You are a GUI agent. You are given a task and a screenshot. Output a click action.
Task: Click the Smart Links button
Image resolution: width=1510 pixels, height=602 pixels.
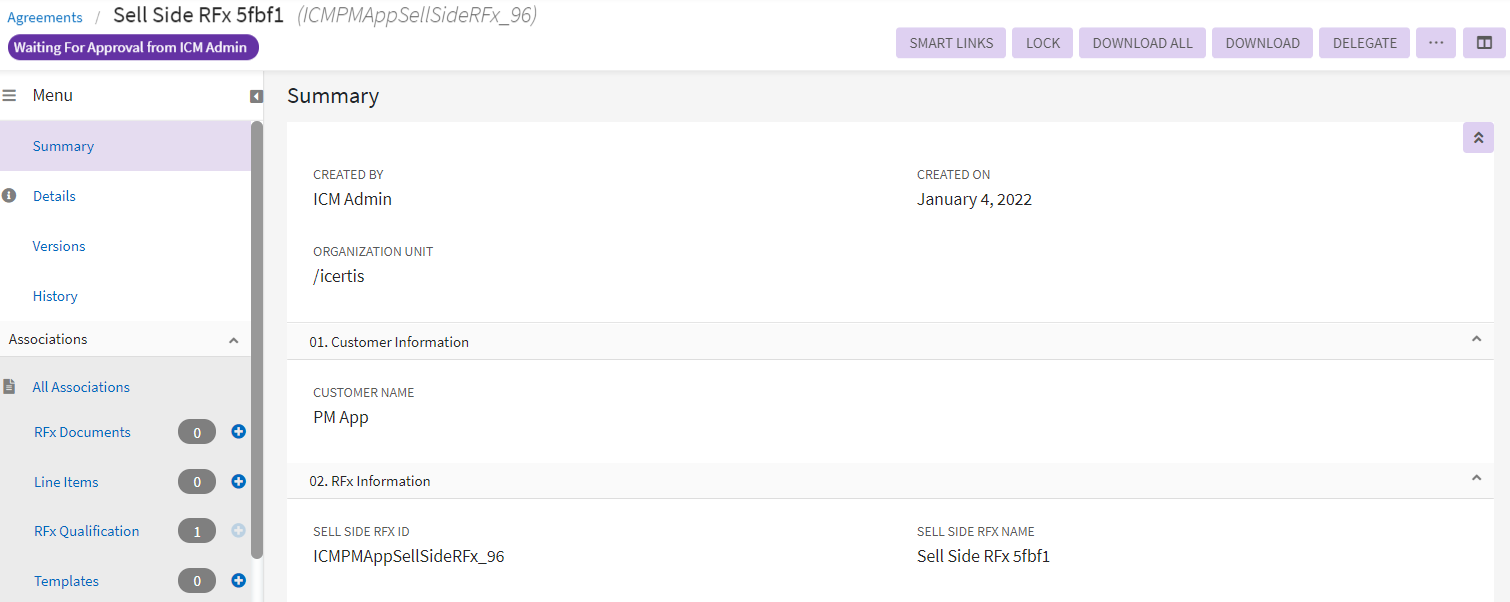[x=951, y=43]
